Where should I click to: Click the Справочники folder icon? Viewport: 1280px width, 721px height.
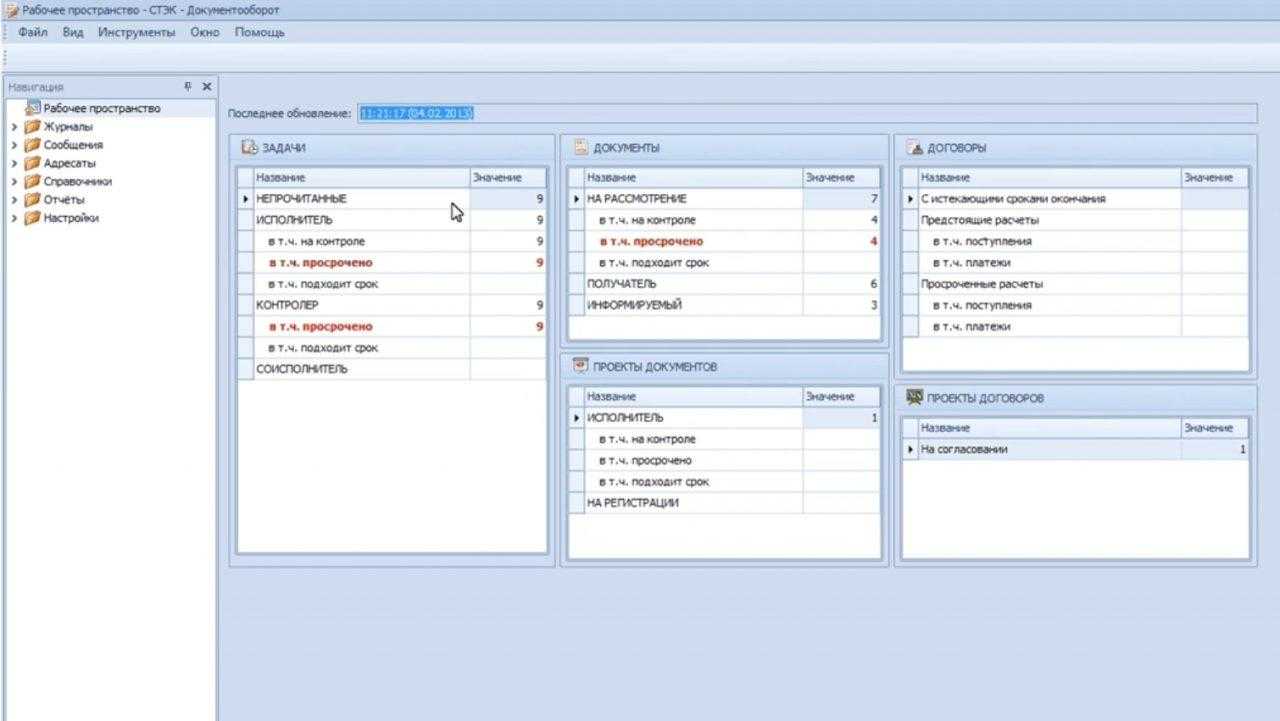point(33,182)
